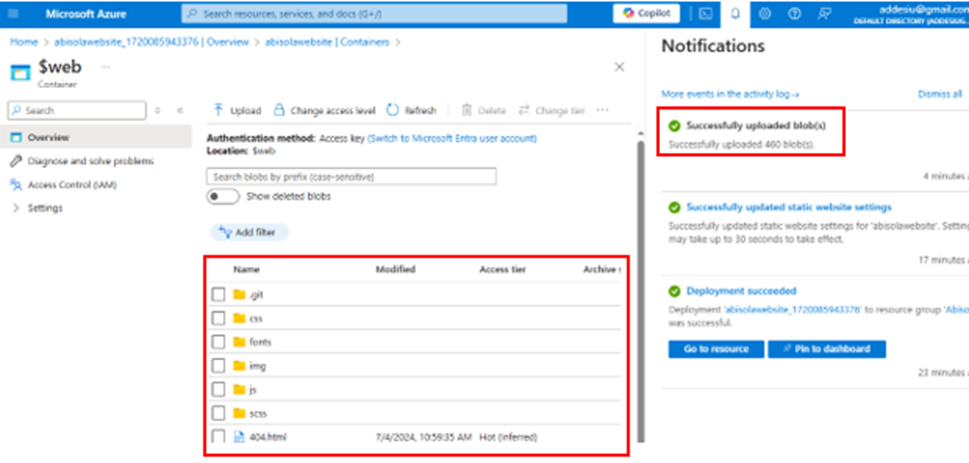Click the sidebar expand/collapse arrows icon
Viewport: 969px width, 463px height.
158,111
